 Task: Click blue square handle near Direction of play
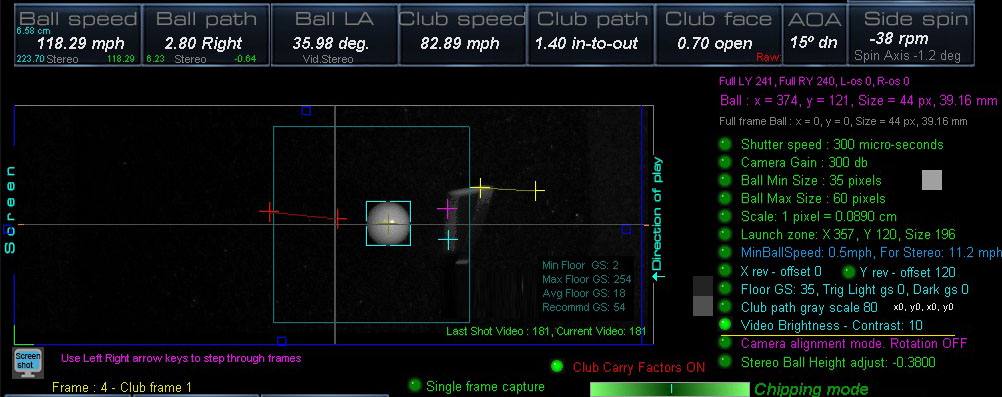click(626, 229)
